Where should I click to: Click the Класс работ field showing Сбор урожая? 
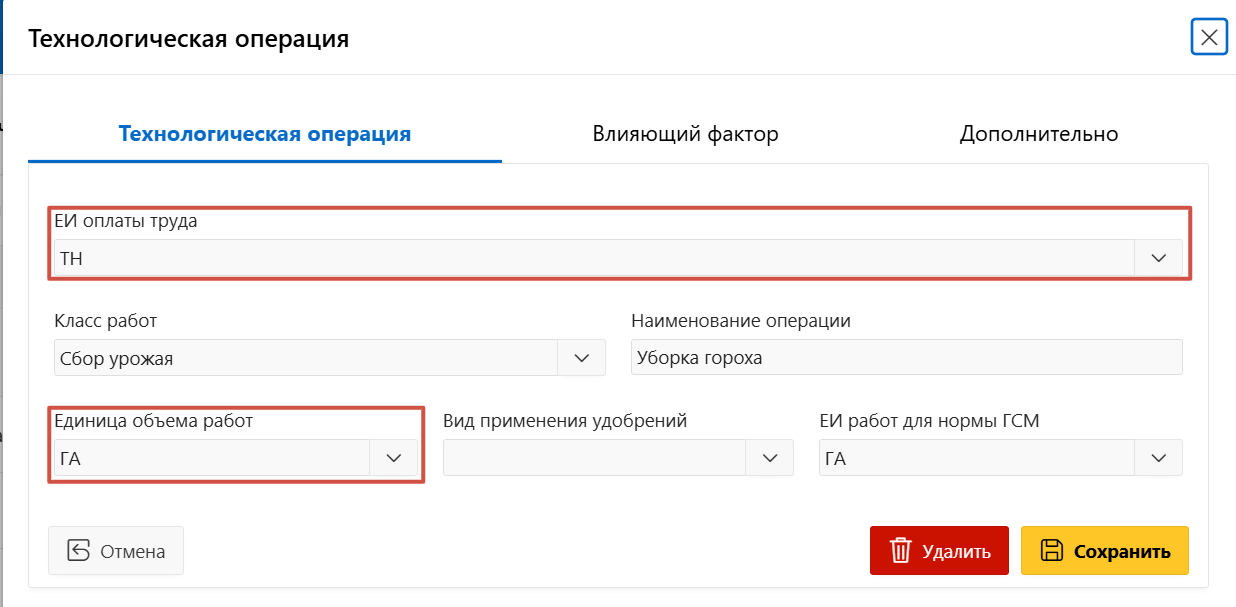(x=305, y=358)
